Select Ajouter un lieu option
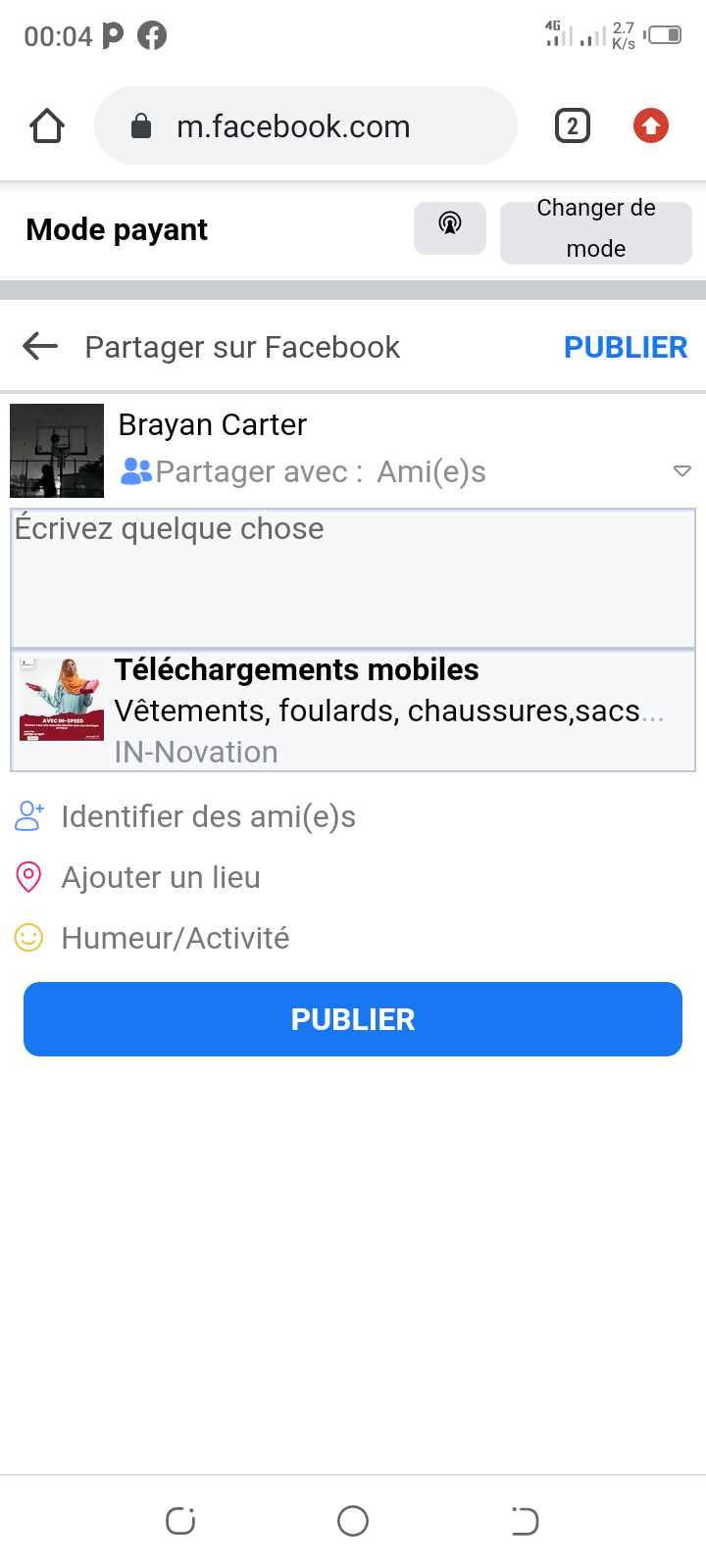 coord(161,877)
